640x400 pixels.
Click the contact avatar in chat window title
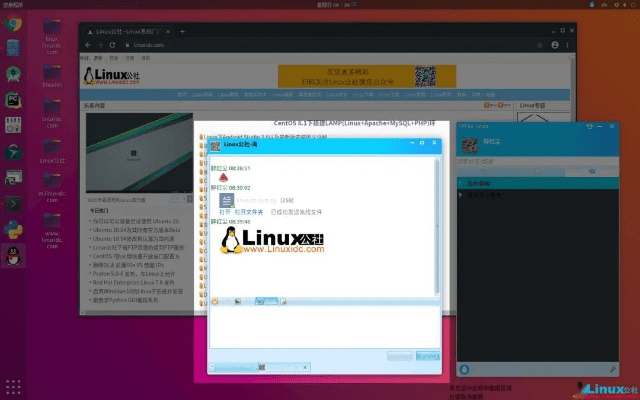[216, 146]
